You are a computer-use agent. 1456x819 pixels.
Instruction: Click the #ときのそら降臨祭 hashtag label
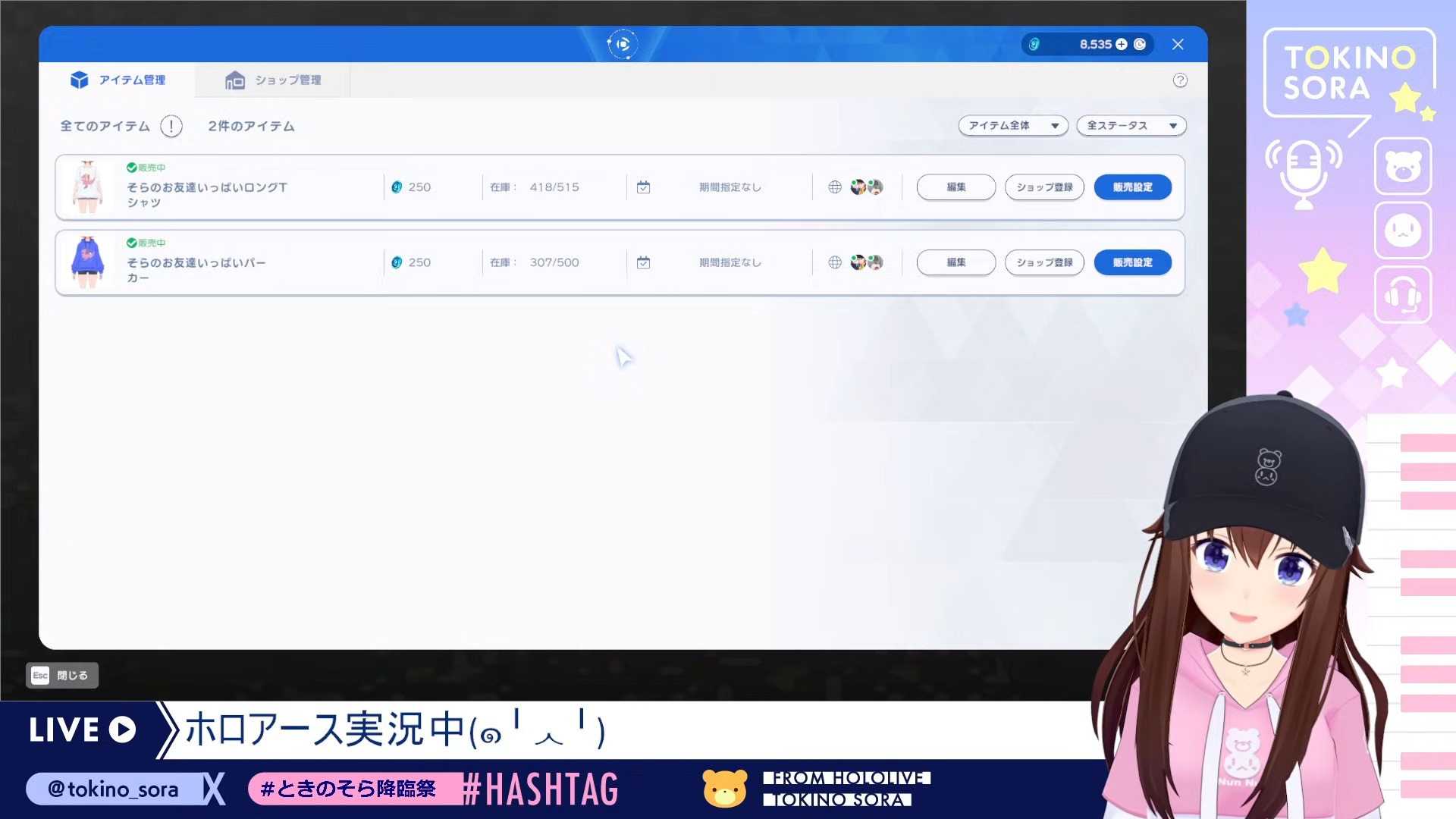tap(349, 789)
